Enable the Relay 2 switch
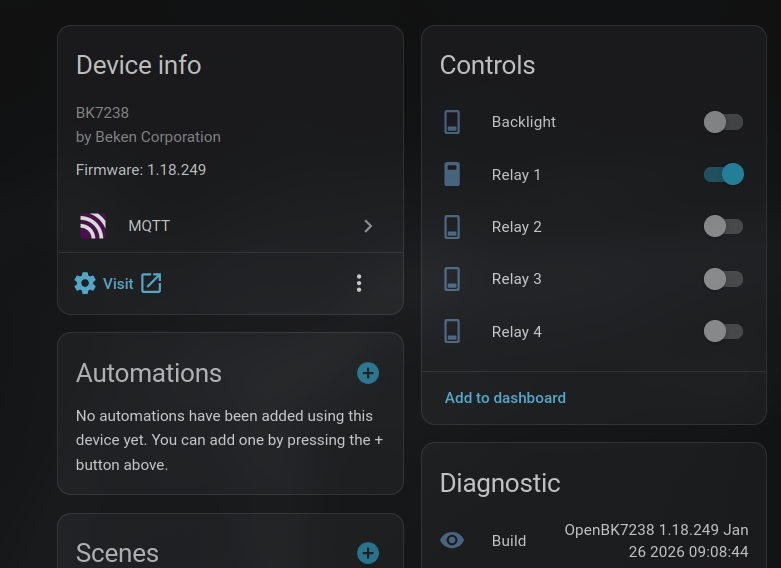 (723, 227)
